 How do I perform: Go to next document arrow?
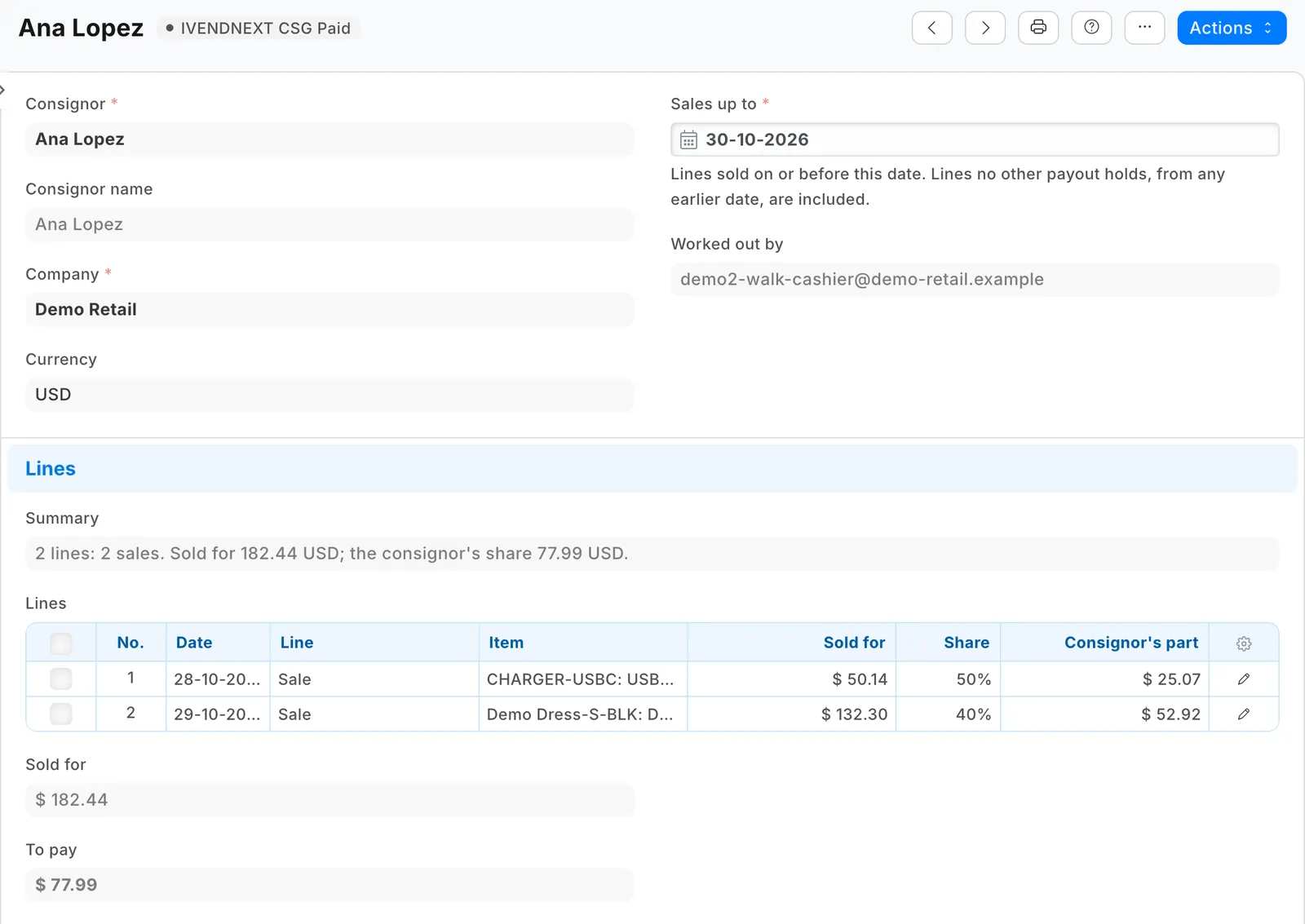tap(985, 28)
